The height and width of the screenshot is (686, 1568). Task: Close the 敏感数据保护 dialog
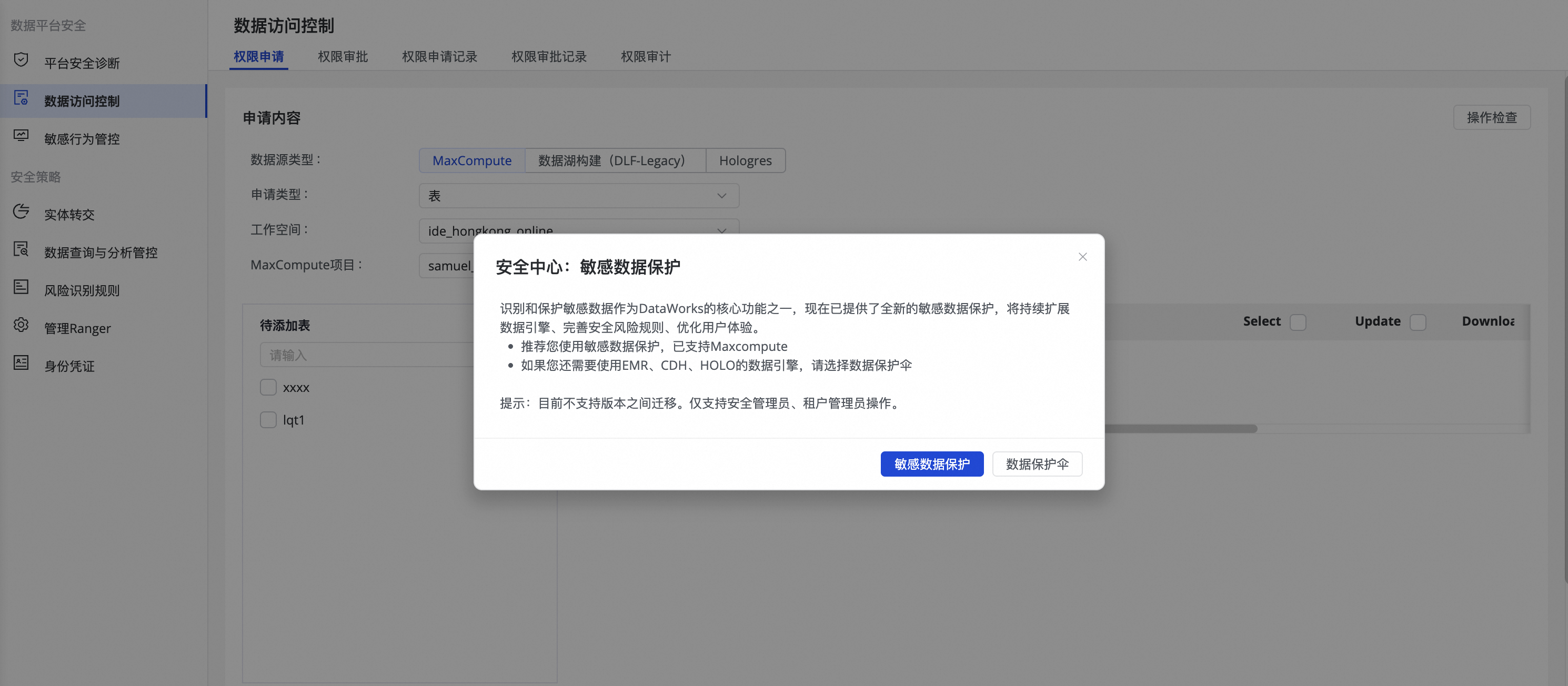click(1082, 257)
